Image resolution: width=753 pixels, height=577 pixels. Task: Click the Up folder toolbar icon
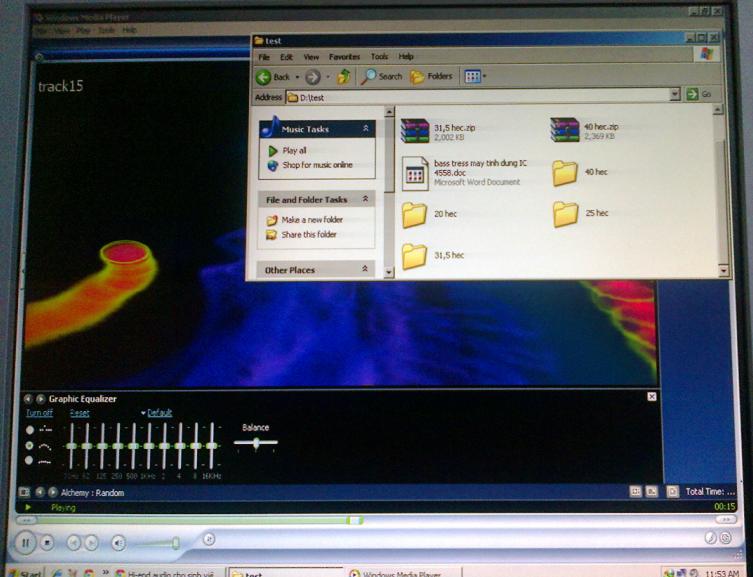pos(344,77)
